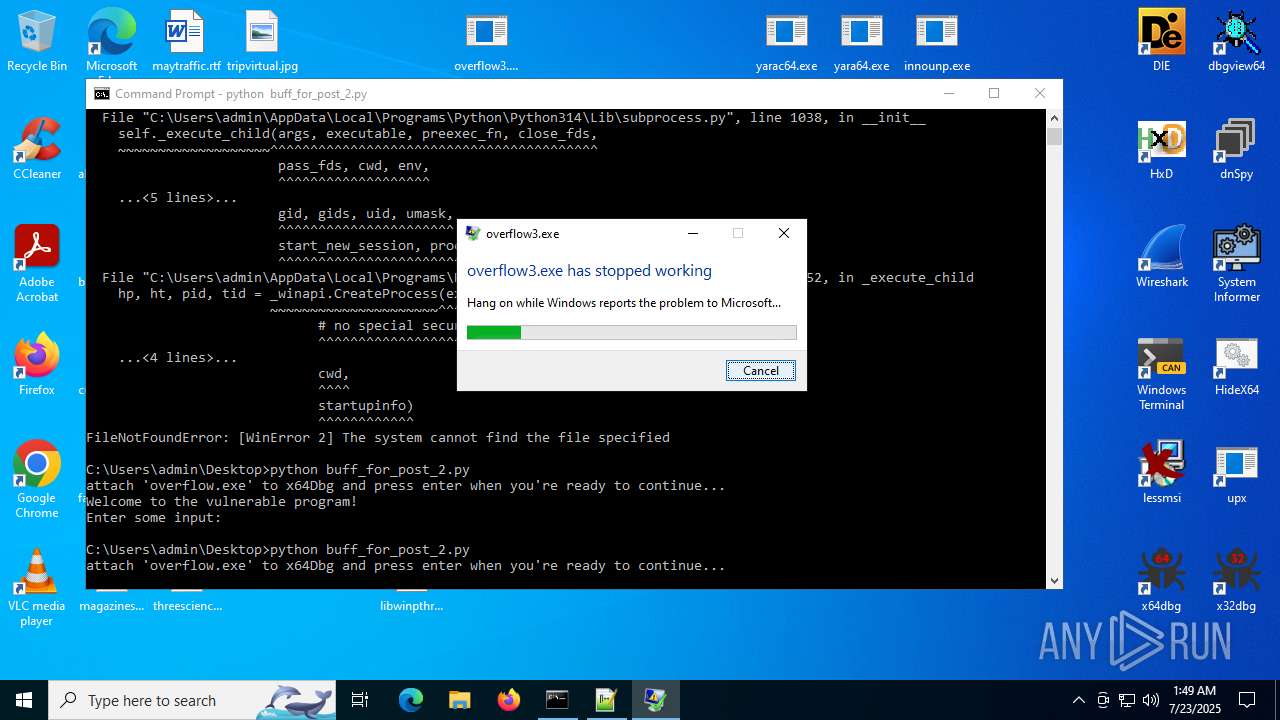The height and width of the screenshot is (720, 1280).
Task: Open Task View on the taskbar
Action: 360,700
